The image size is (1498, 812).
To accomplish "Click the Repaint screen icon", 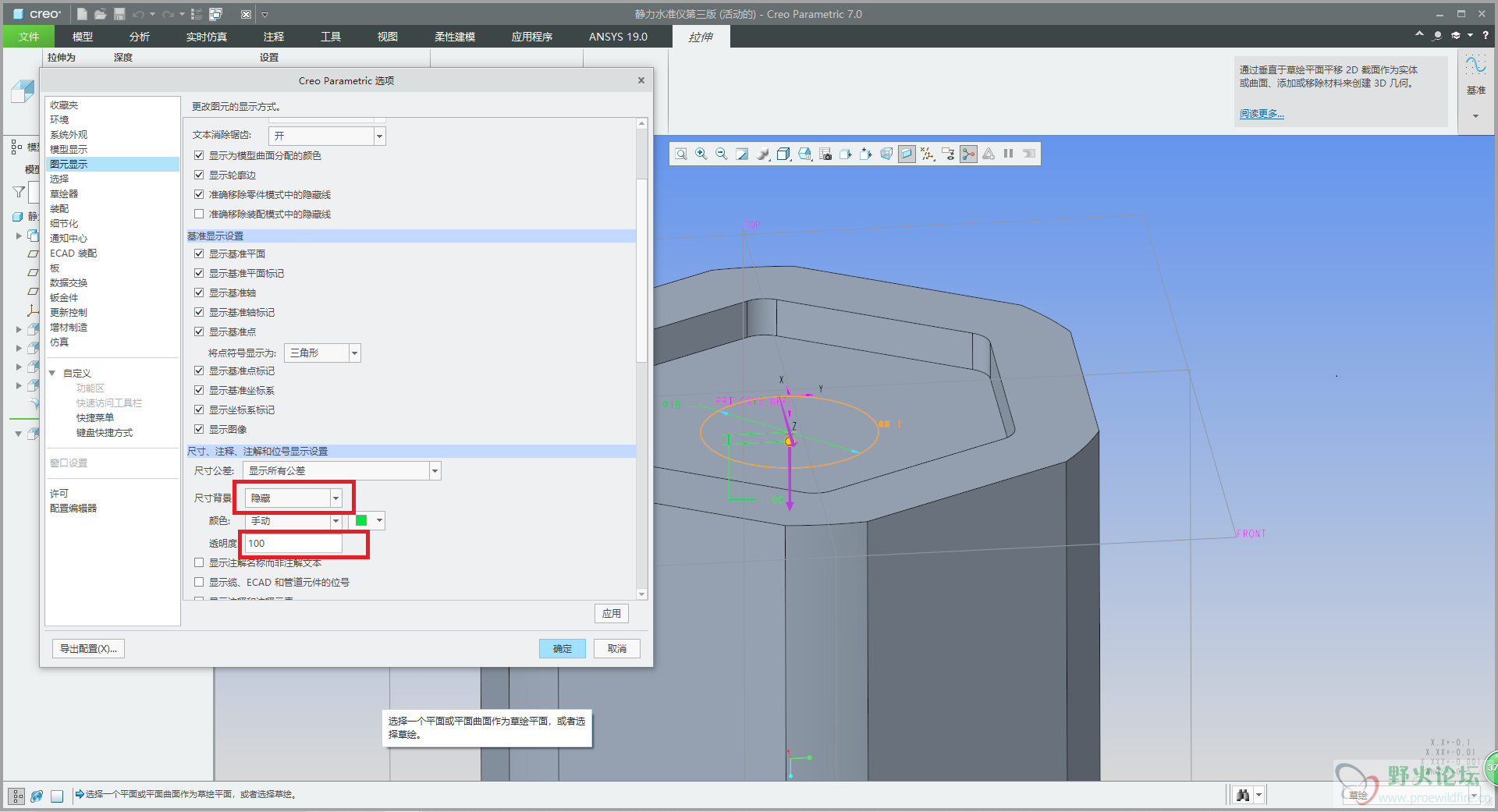I will [742, 154].
